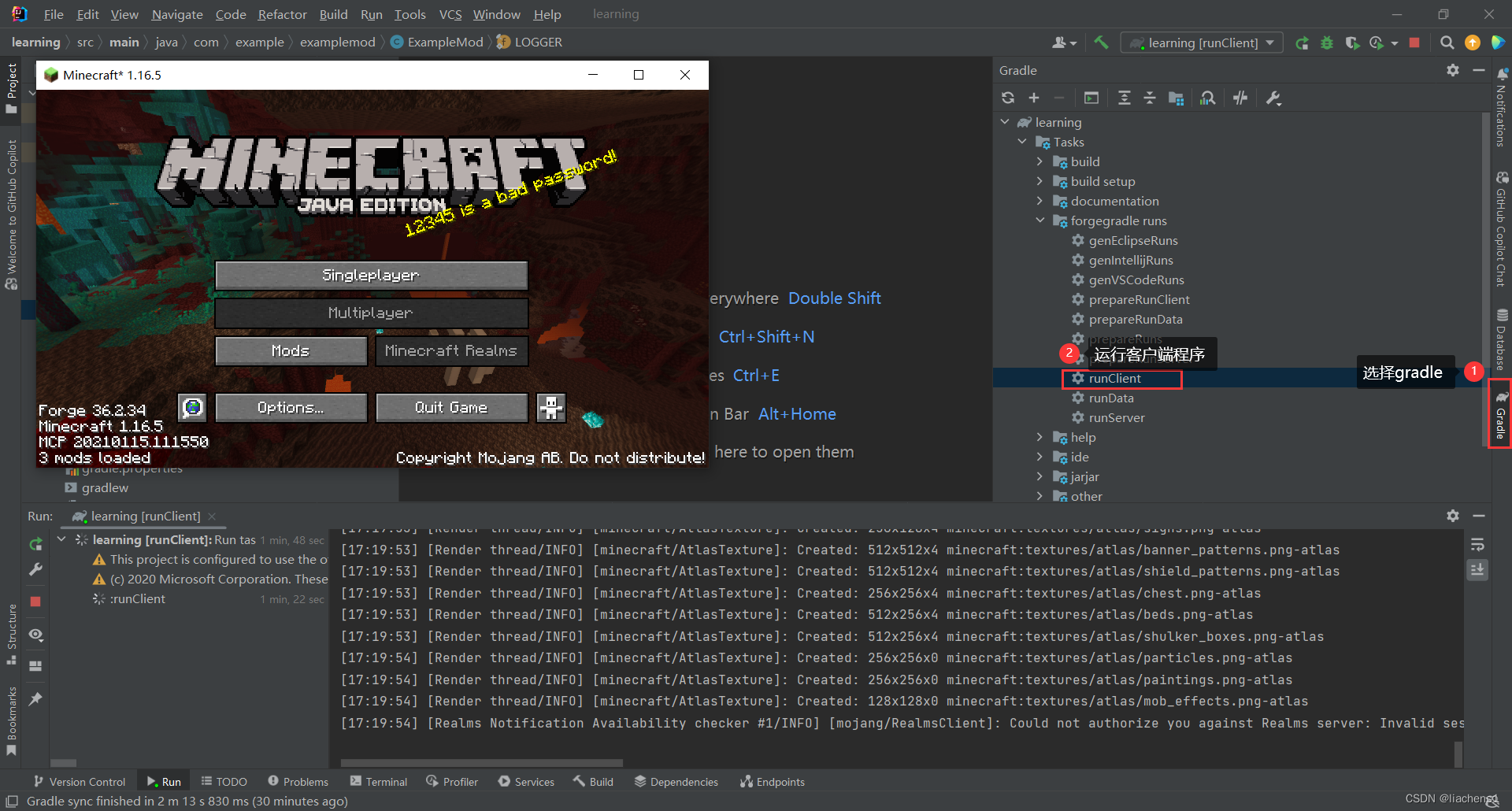
Task: Click Quit Game in Minecraft
Action: (451, 408)
